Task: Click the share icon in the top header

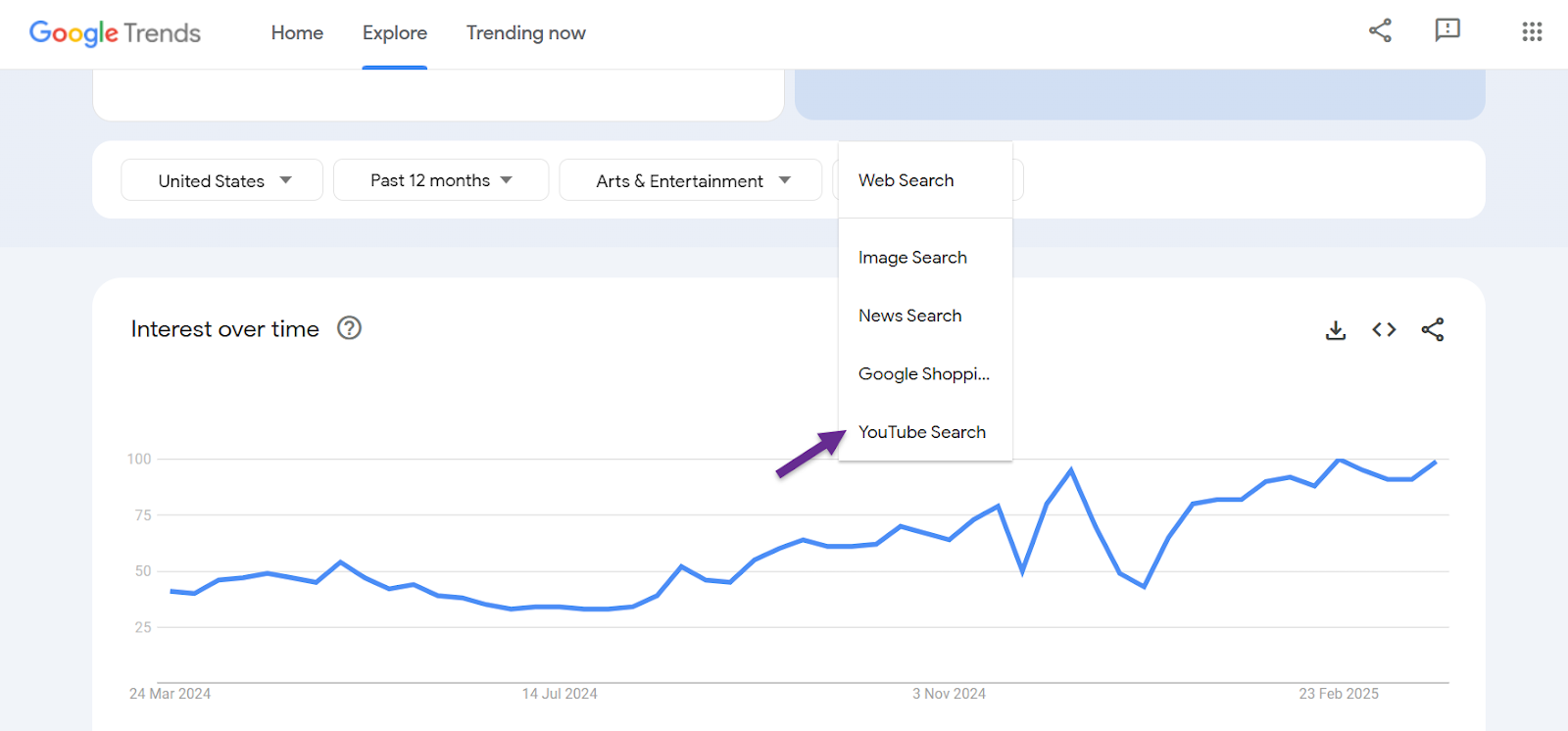Action: (1380, 31)
